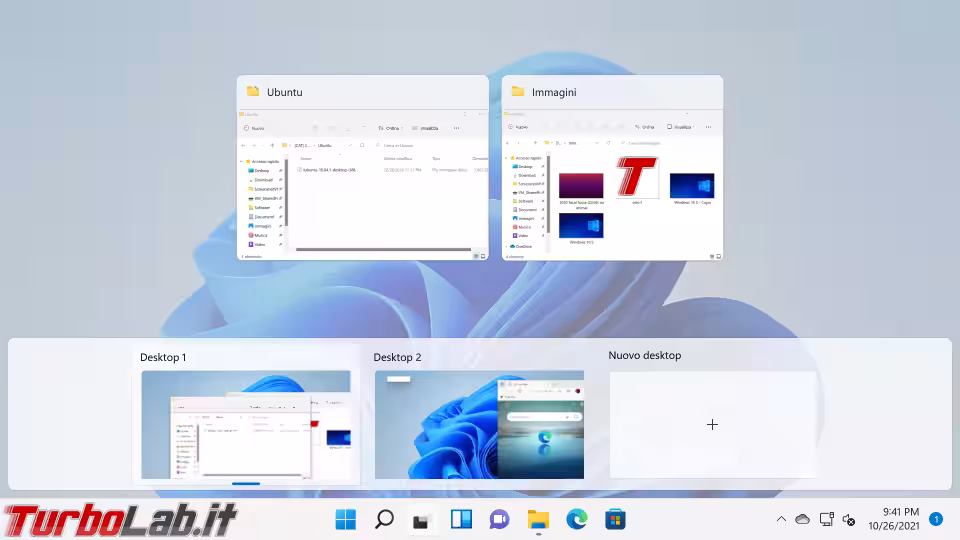The image size is (960, 540).
Task: Open Microsoft Store from taskbar
Action: pyautogui.click(x=615, y=519)
